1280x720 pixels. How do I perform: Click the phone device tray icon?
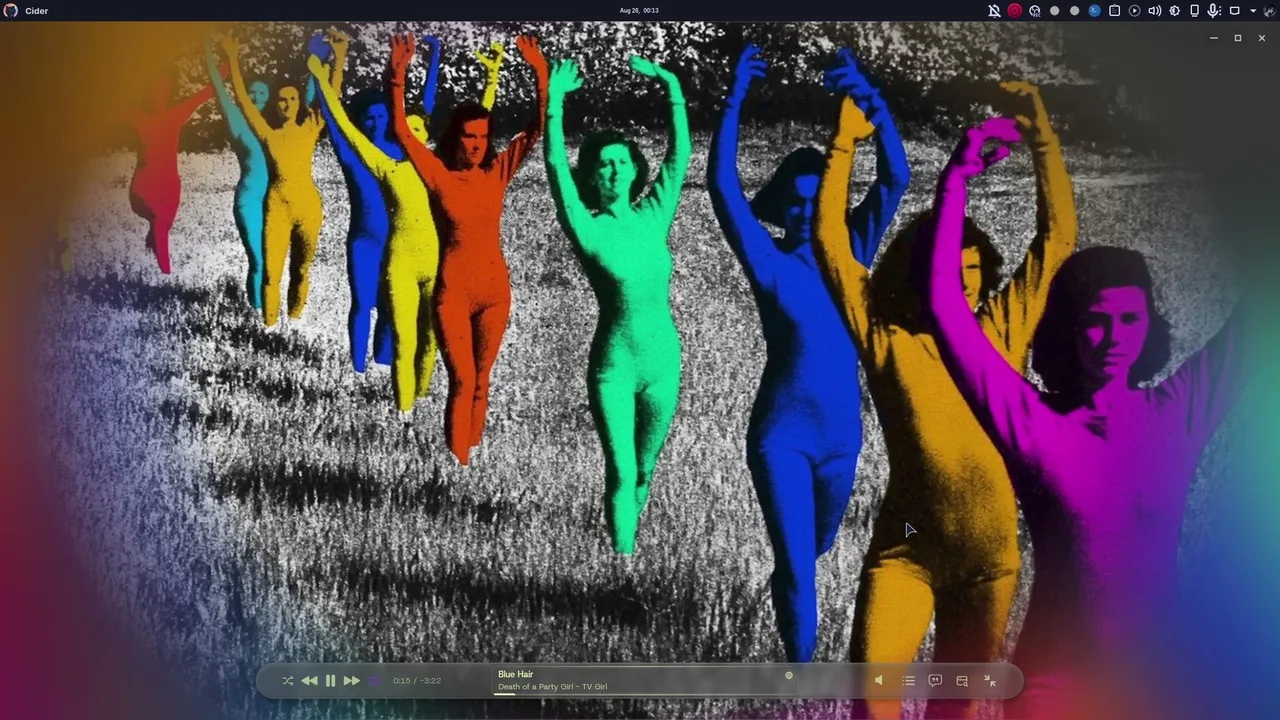[1194, 10]
